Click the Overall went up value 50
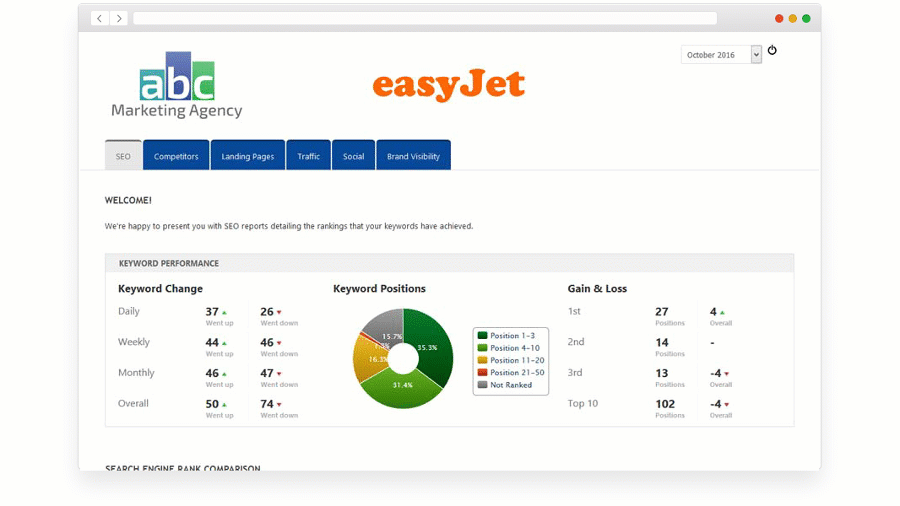The height and width of the screenshot is (506, 900). [x=212, y=404]
